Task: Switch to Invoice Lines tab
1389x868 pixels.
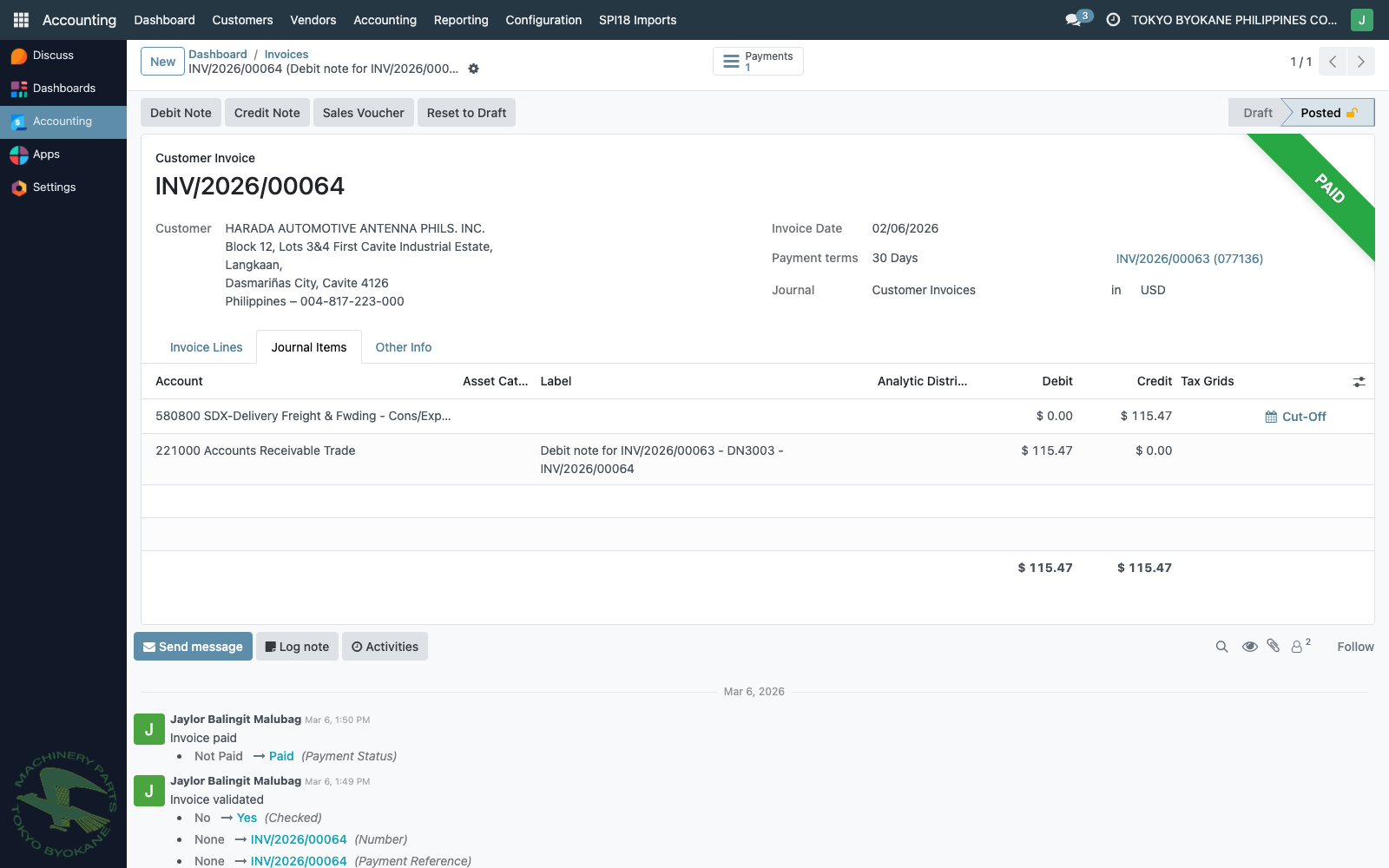Action: coord(206,347)
